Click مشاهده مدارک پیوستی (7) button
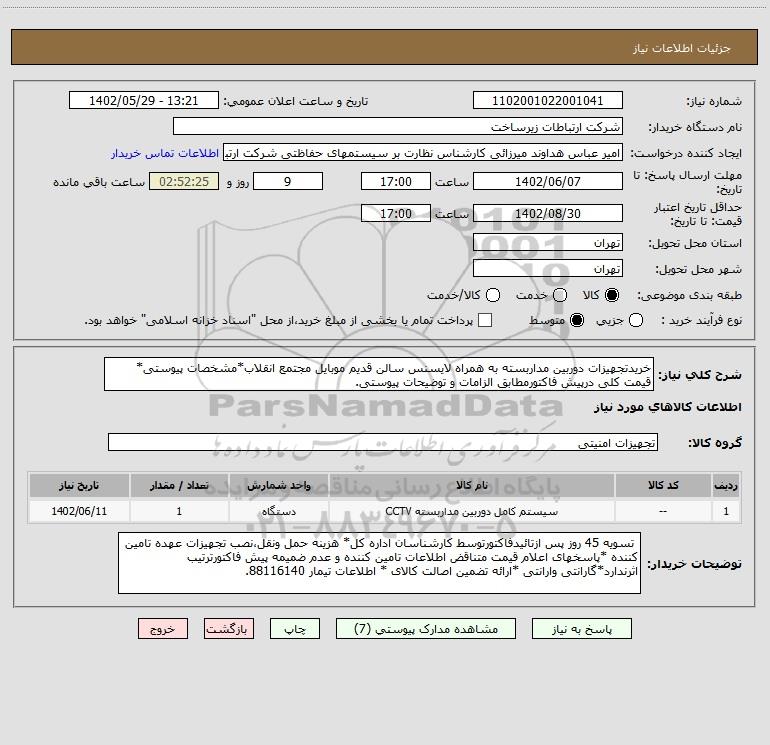Image resolution: width=770 pixels, height=745 pixels. pyautogui.click(x=426, y=629)
